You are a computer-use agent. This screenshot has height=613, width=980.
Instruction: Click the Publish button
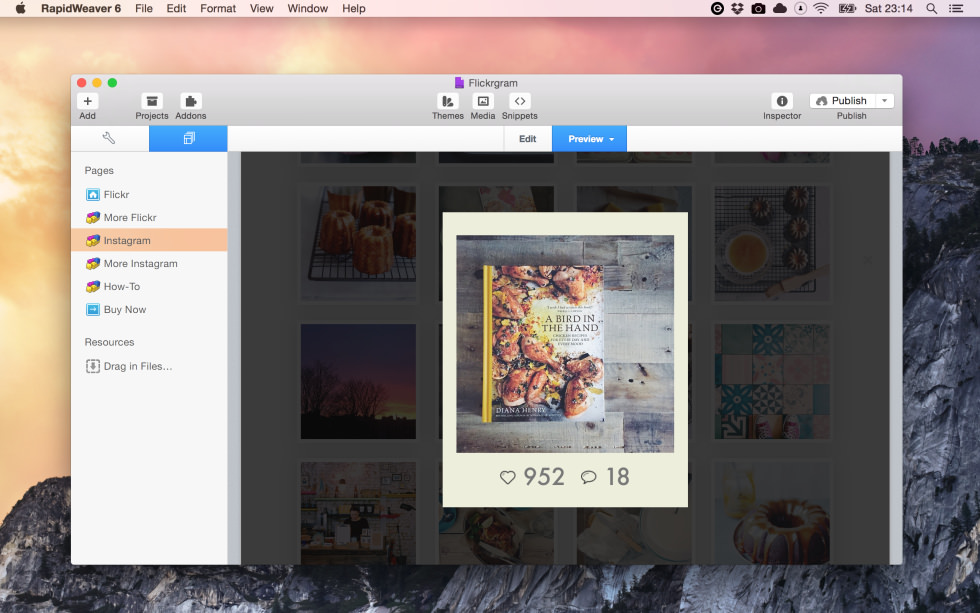(x=842, y=101)
